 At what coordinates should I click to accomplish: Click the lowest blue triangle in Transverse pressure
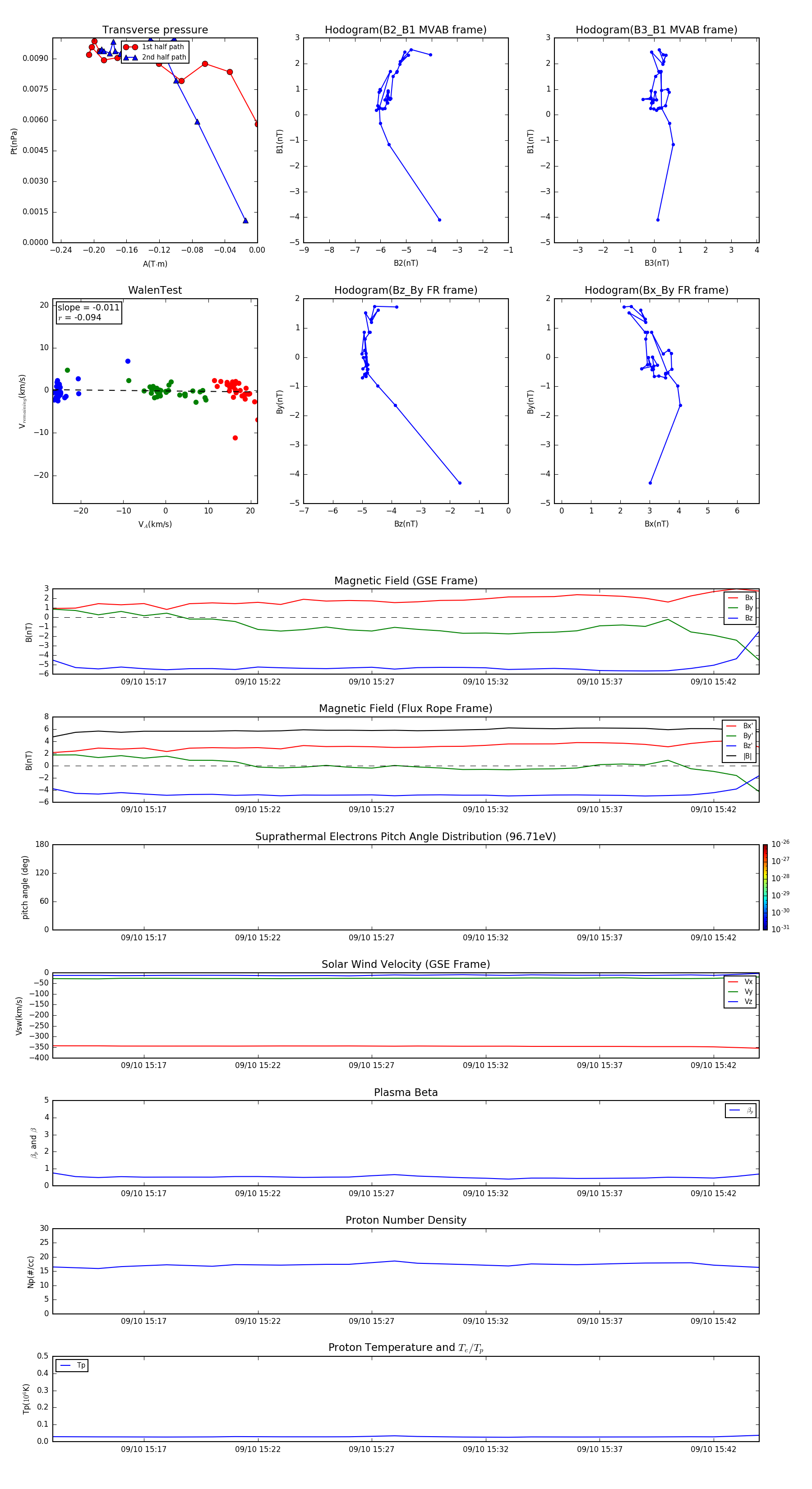coord(245,220)
